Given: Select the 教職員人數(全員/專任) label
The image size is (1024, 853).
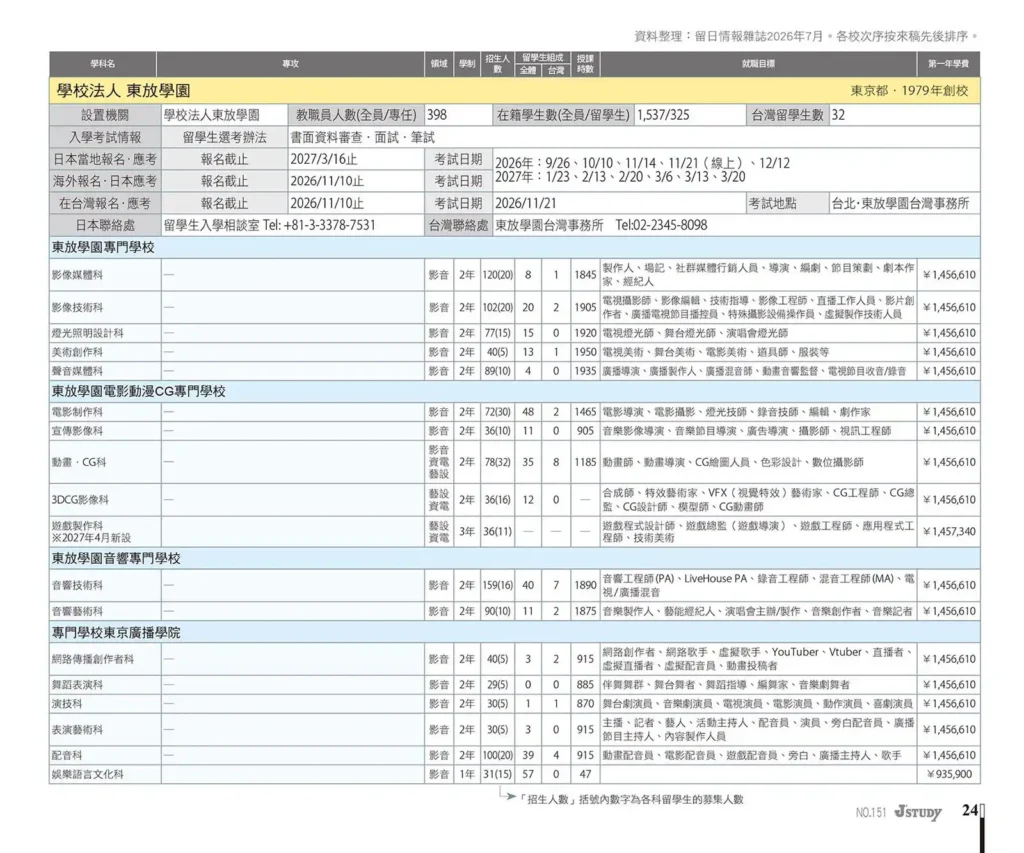Looking at the screenshot, I should coord(356,116).
